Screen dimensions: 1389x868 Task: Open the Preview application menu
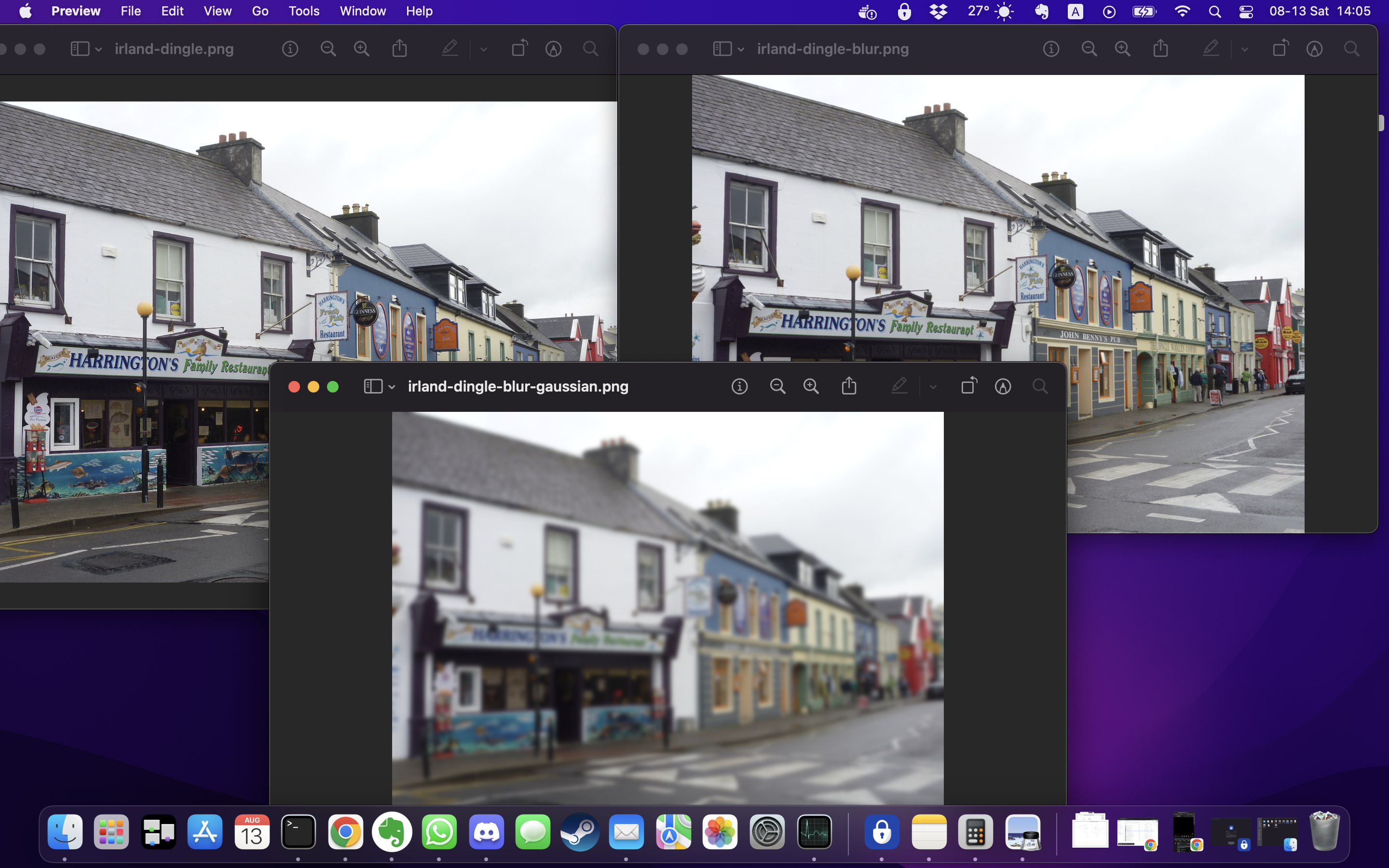(x=76, y=11)
